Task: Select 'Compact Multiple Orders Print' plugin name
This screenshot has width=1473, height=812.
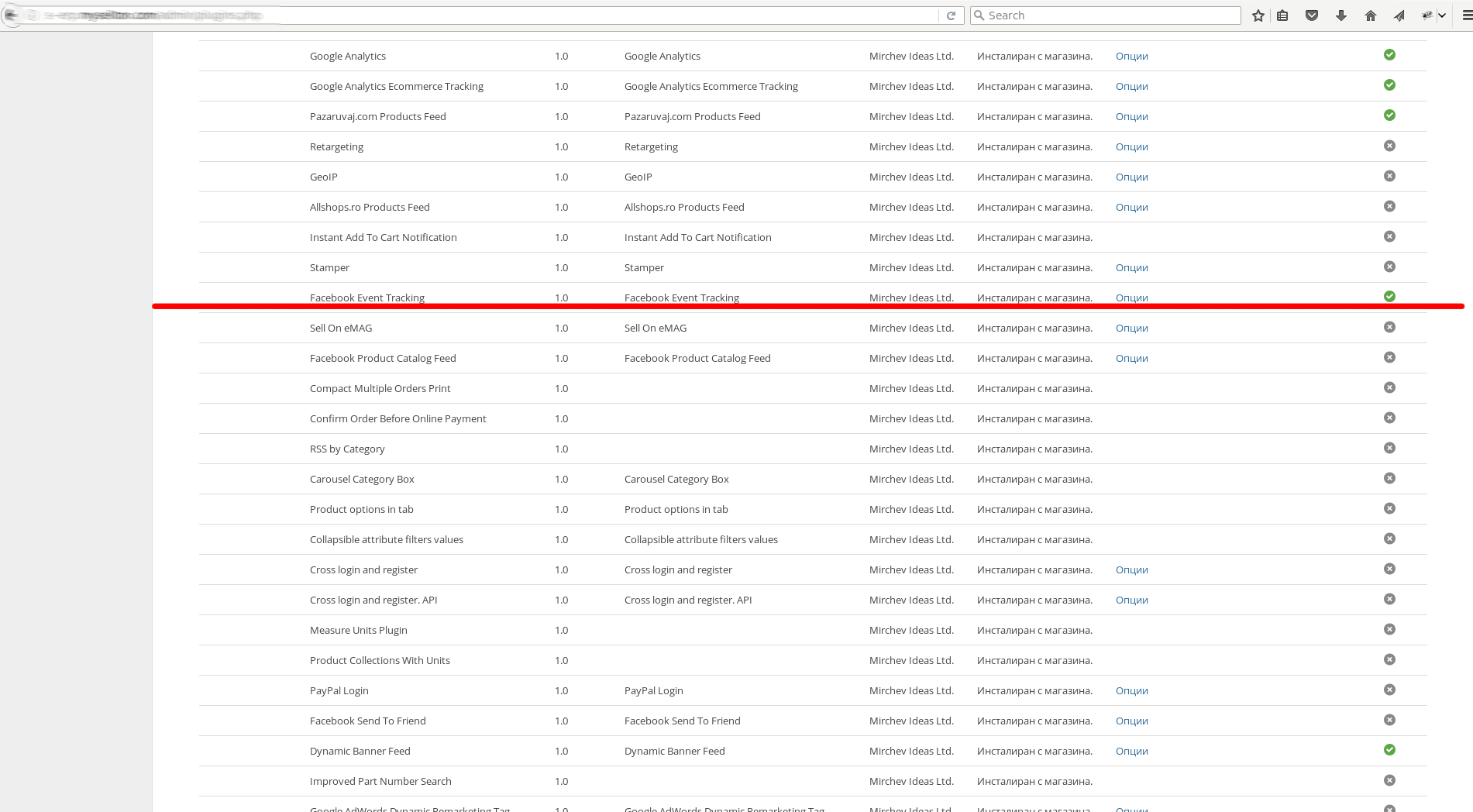Action: pyautogui.click(x=380, y=389)
